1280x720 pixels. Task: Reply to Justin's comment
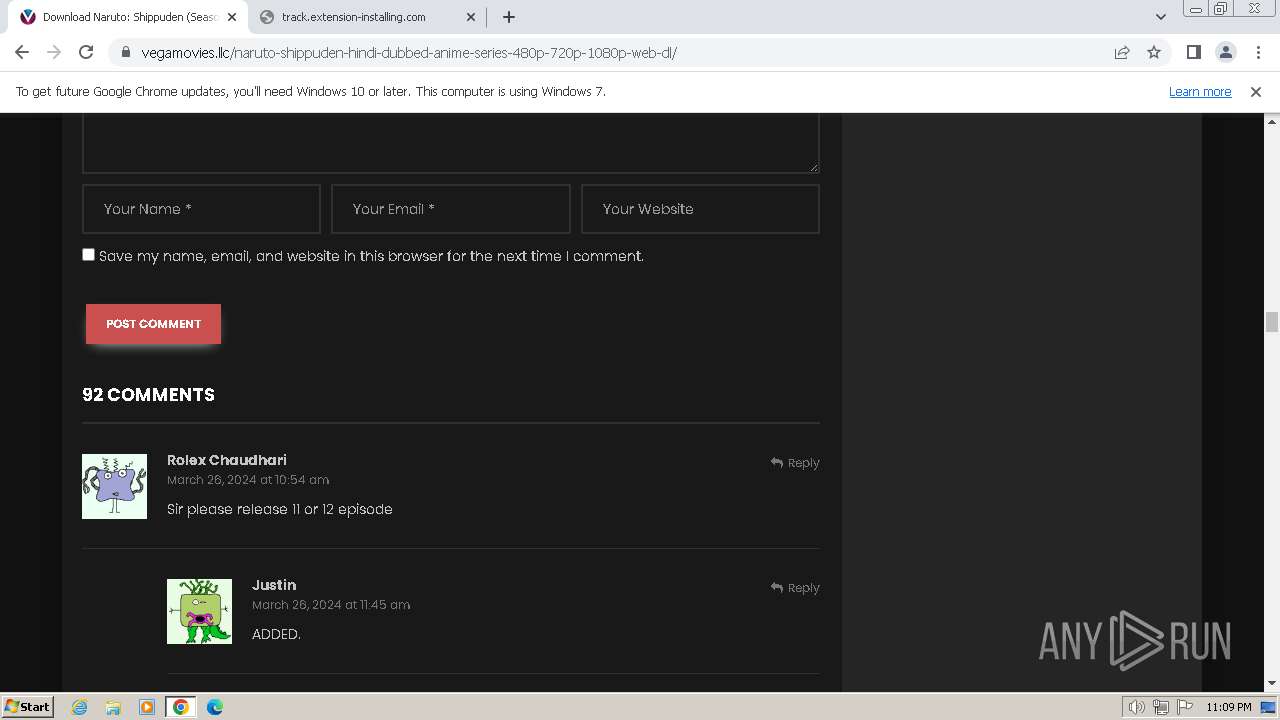[795, 588]
